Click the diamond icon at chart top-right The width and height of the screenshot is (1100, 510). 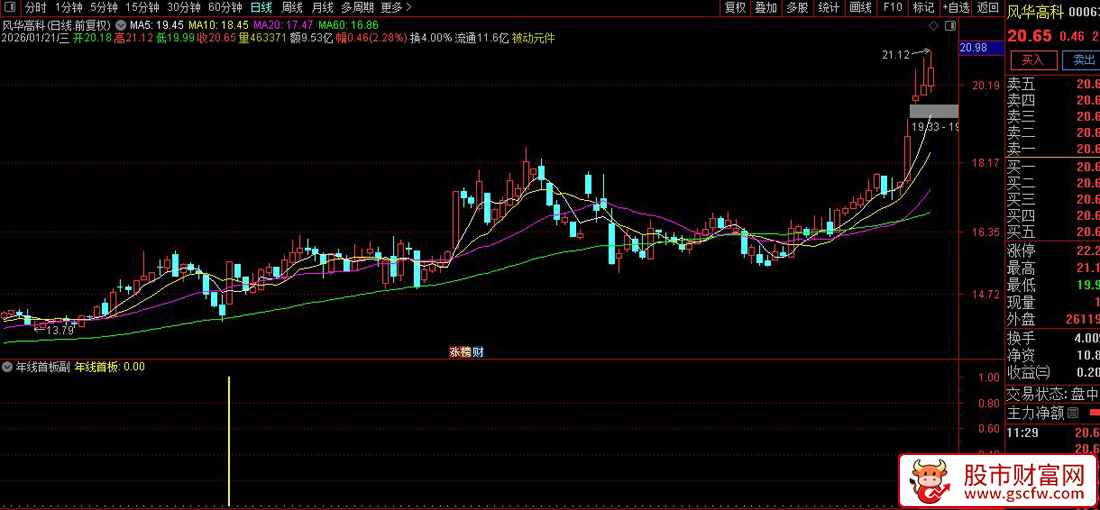(x=933, y=26)
